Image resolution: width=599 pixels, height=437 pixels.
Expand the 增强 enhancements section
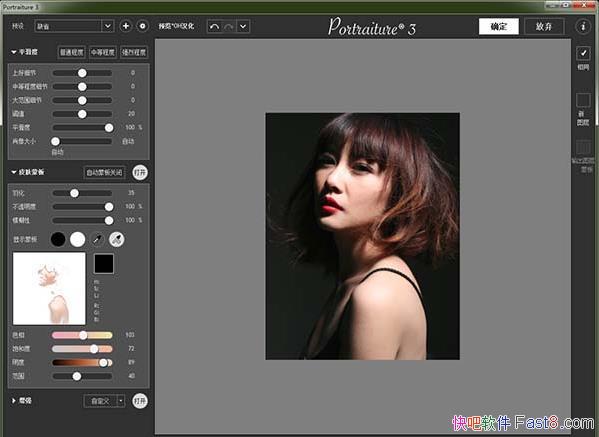[14, 401]
